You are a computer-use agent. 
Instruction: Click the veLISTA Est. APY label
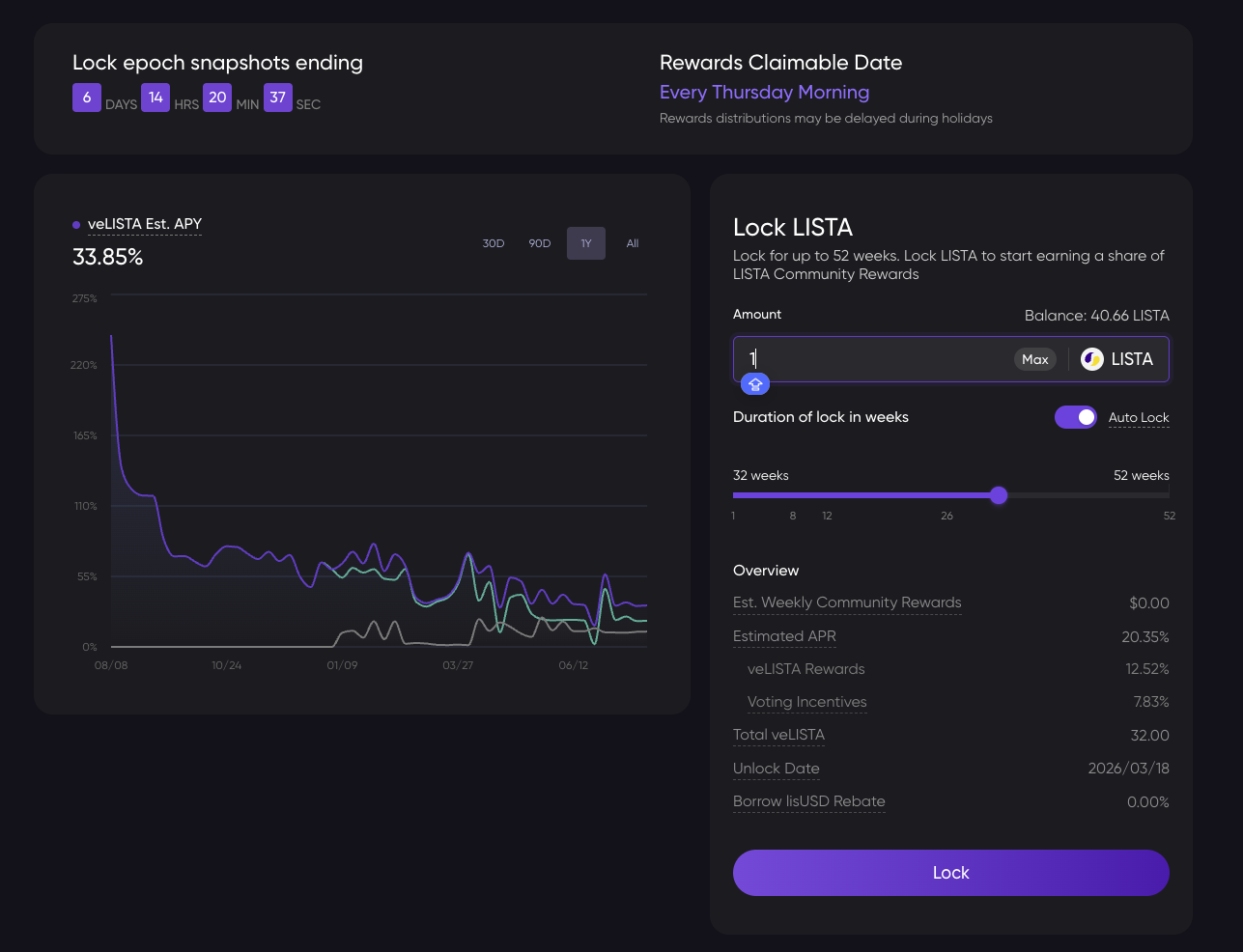tap(145, 224)
